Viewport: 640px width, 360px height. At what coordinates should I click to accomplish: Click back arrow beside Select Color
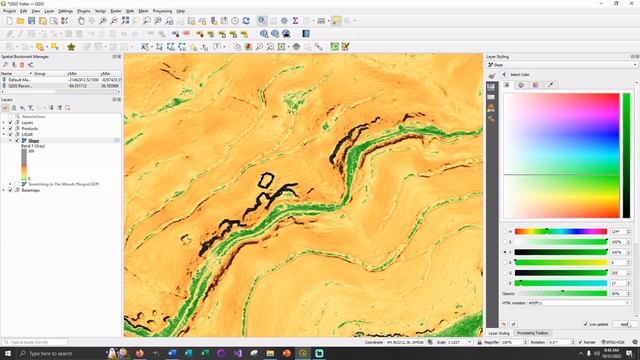(504, 75)
